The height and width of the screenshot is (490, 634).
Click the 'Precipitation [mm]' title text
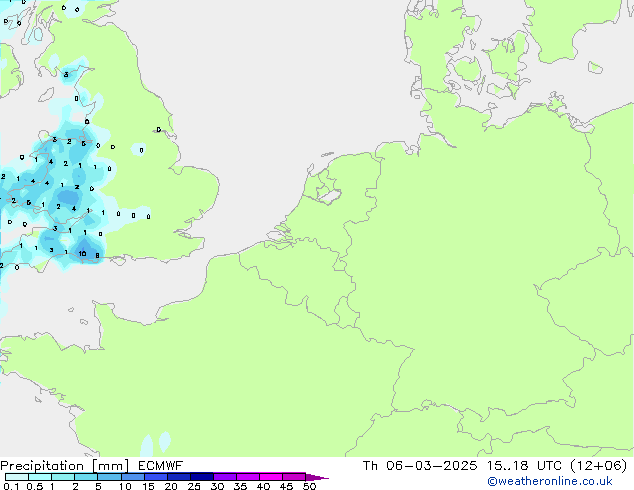(x=65, y=466)
